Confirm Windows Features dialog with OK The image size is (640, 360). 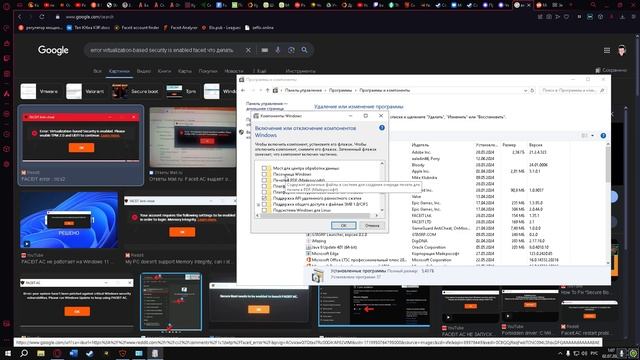tap(343, 225)
